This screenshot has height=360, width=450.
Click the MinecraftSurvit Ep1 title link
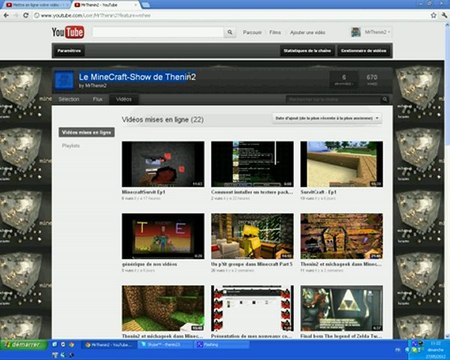143,192
